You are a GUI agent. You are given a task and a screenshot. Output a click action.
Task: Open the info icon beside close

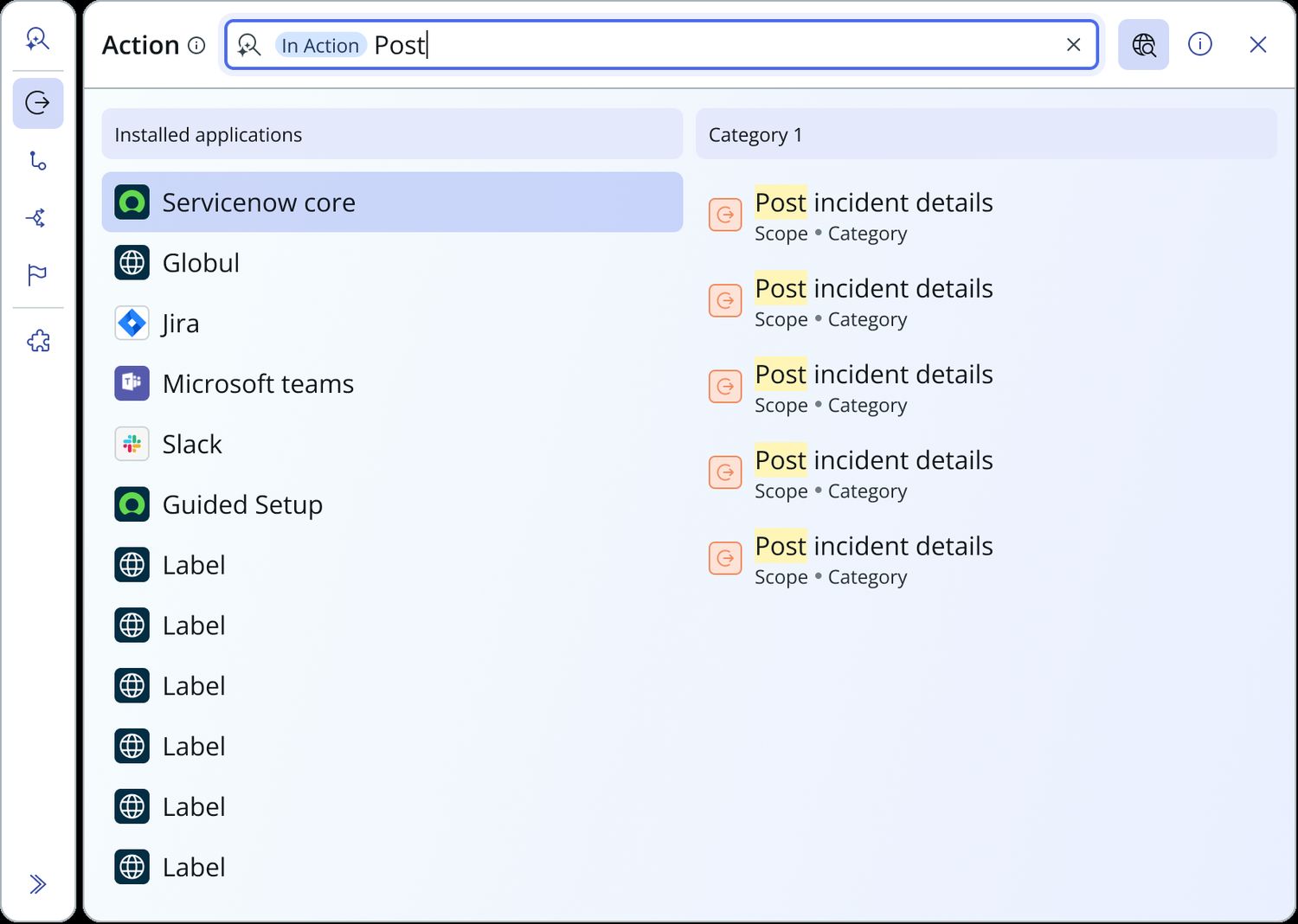(1200, 44)
